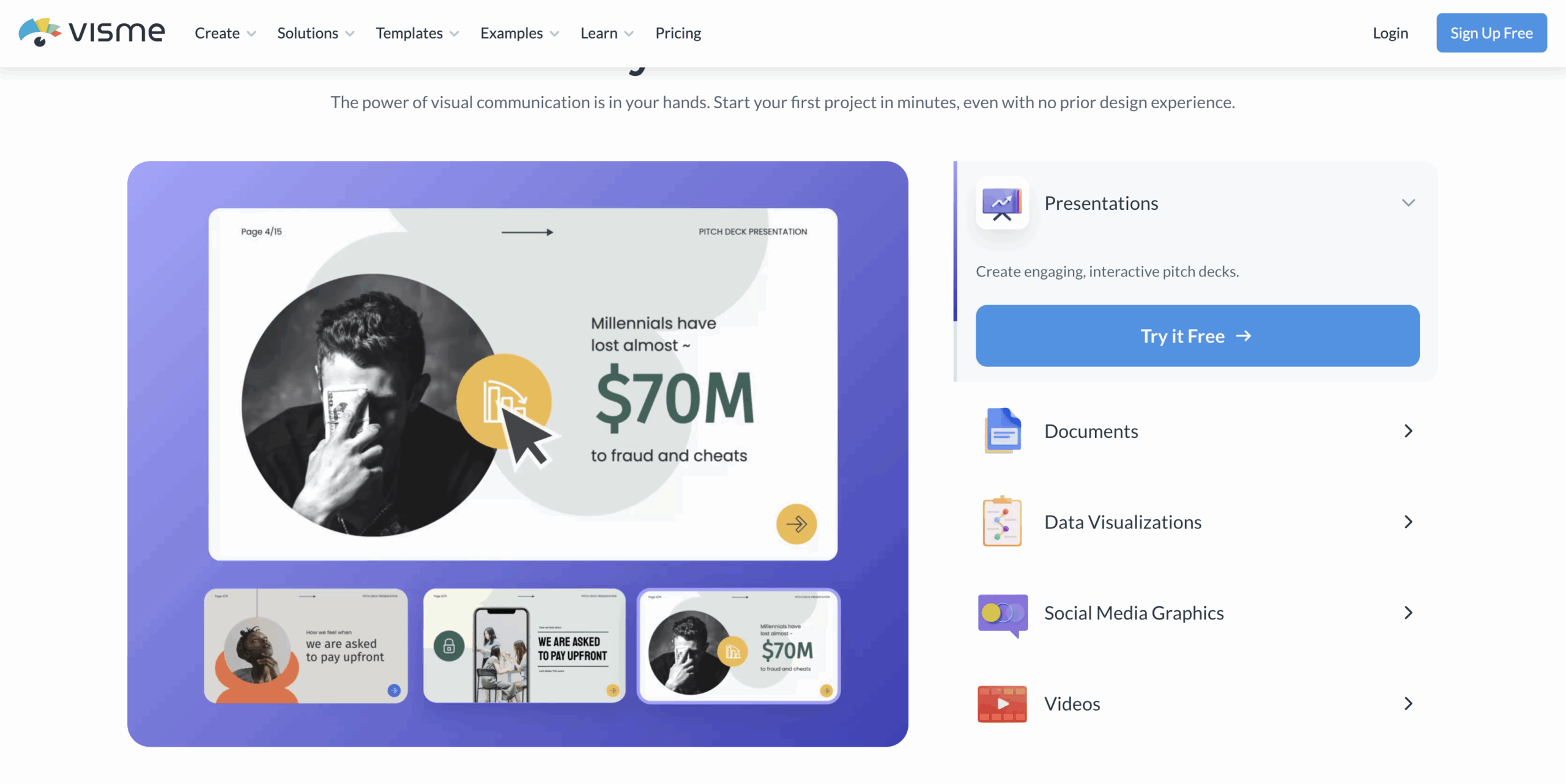1566x784 pixels.
Task: Click the red Videos play icon
Action: click(1001, 704)
